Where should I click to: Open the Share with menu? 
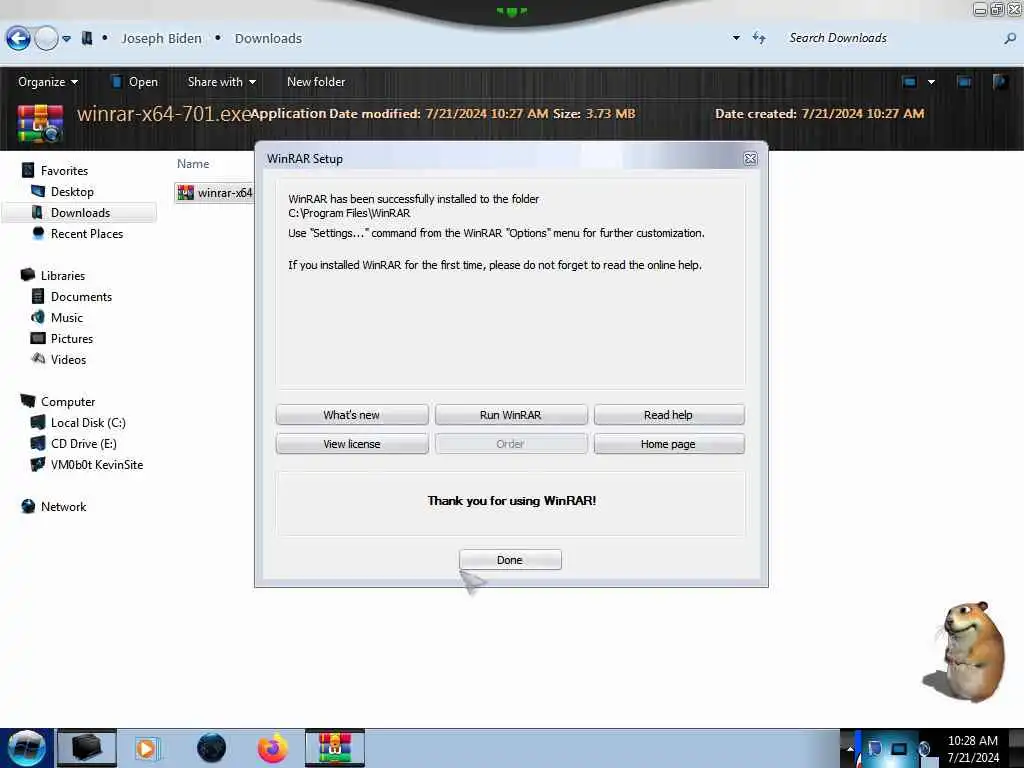[x=221, y=82]
